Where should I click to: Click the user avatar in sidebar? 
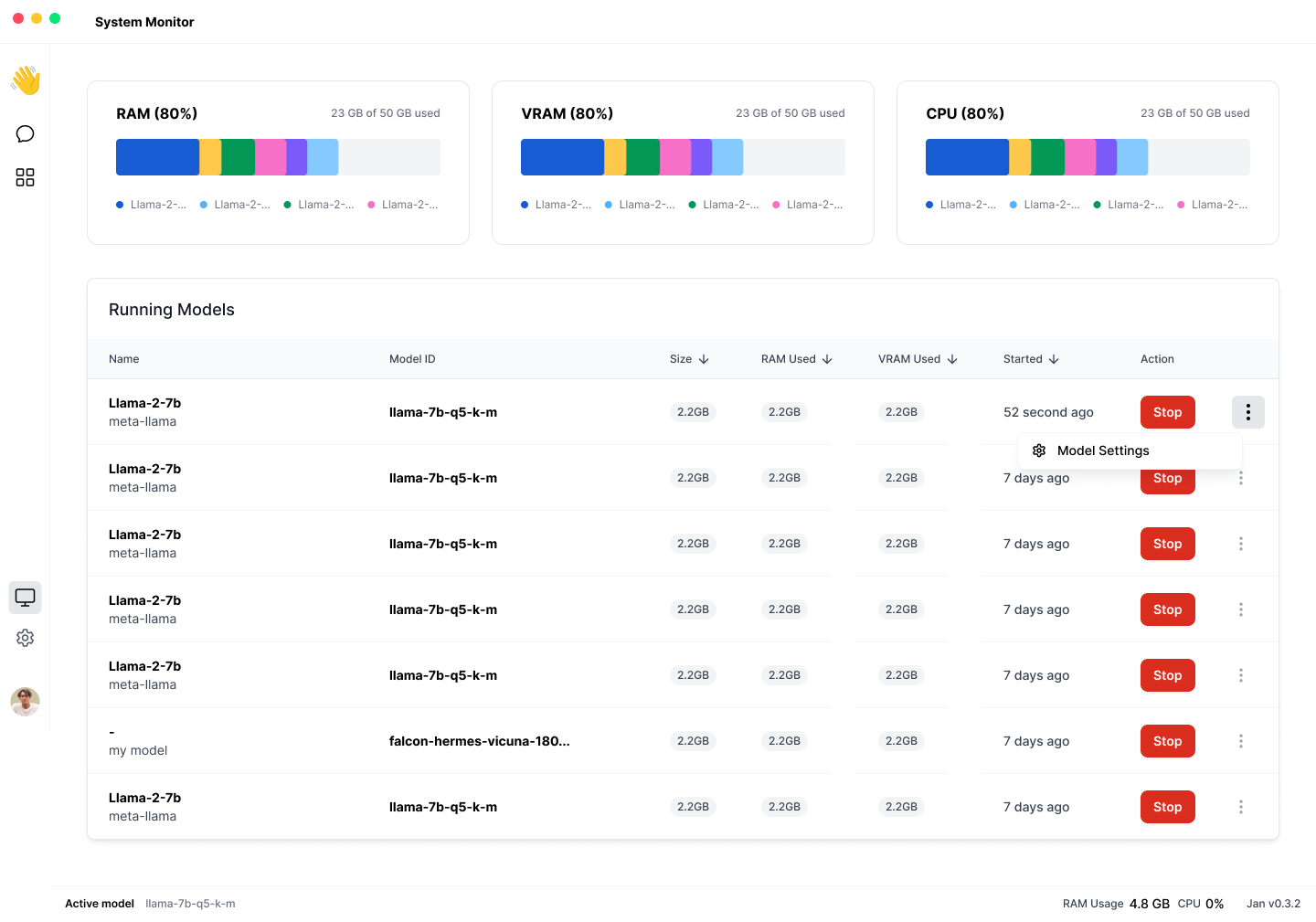26,702
